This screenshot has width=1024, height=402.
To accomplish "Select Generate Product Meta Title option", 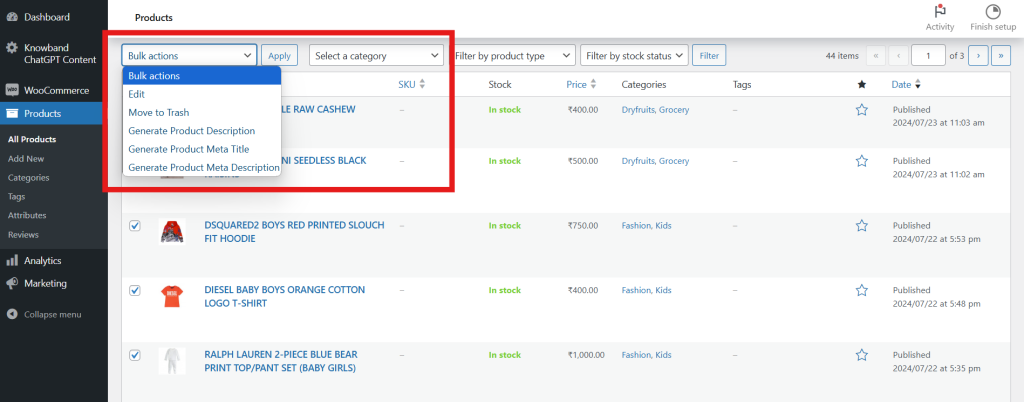I will coord(202,149).
